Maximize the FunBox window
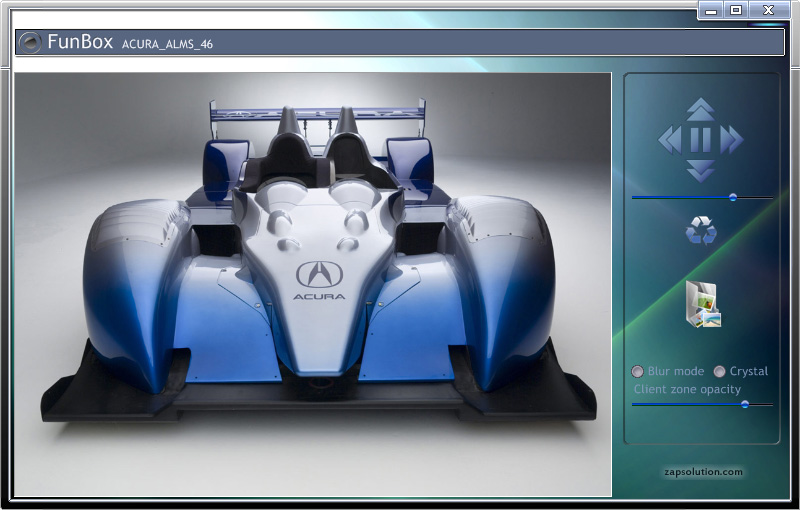 coord(736,10)
